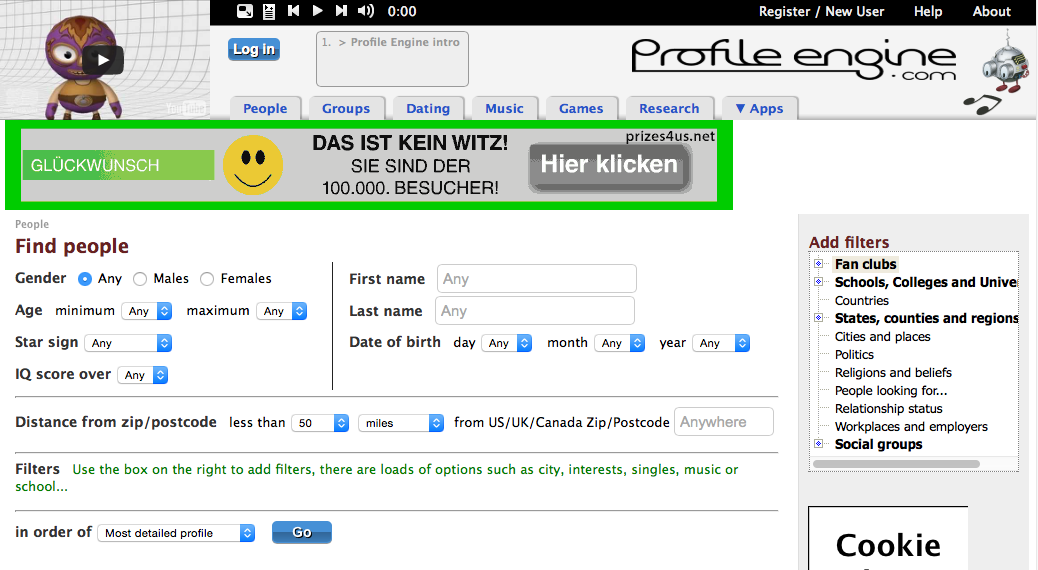
Task: Open the maximum age dropdown
Action: click(x=282, y=311)
